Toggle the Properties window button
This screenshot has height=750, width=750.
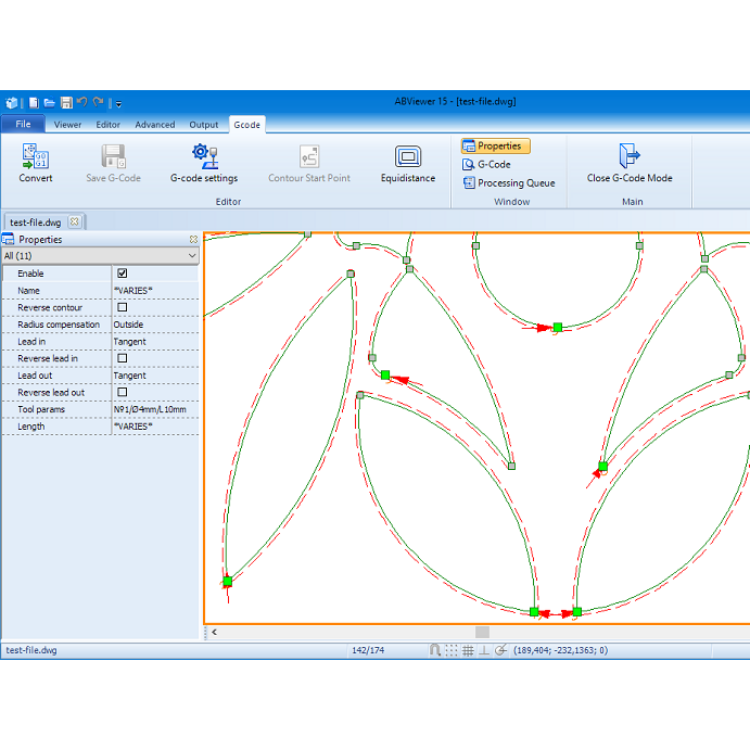point(496,146)
